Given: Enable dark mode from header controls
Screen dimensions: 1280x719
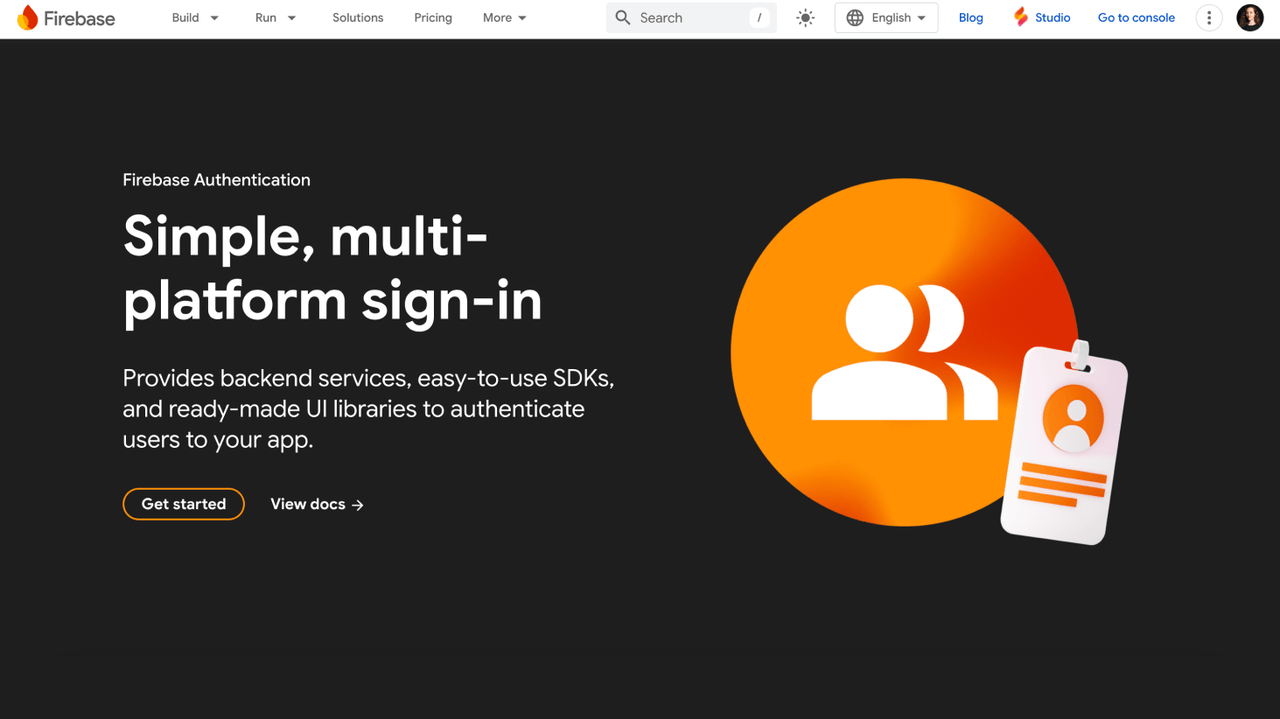Looking at the screenshot, I should [805, 17].
